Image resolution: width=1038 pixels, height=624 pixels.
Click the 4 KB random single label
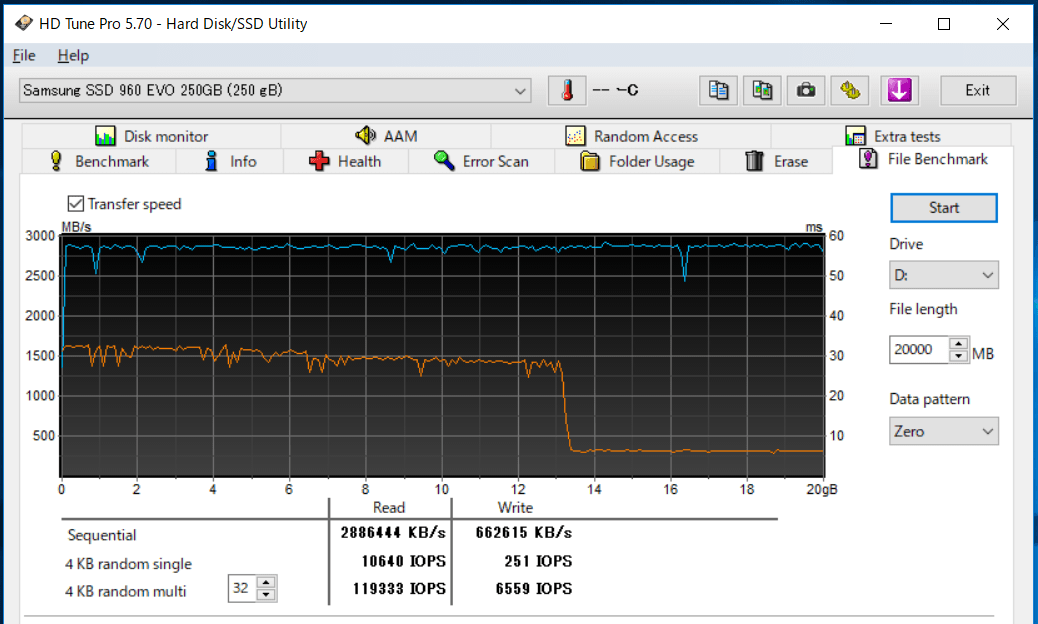[128, 564]
